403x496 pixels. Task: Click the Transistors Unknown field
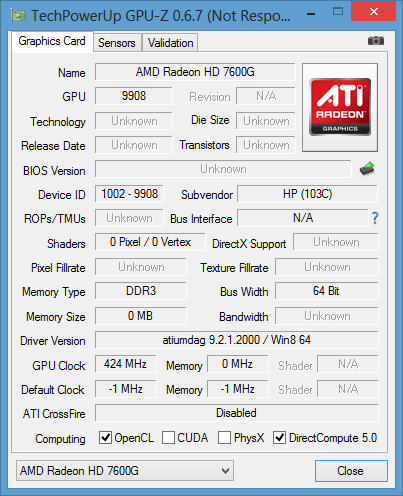[x=266, y=145]
